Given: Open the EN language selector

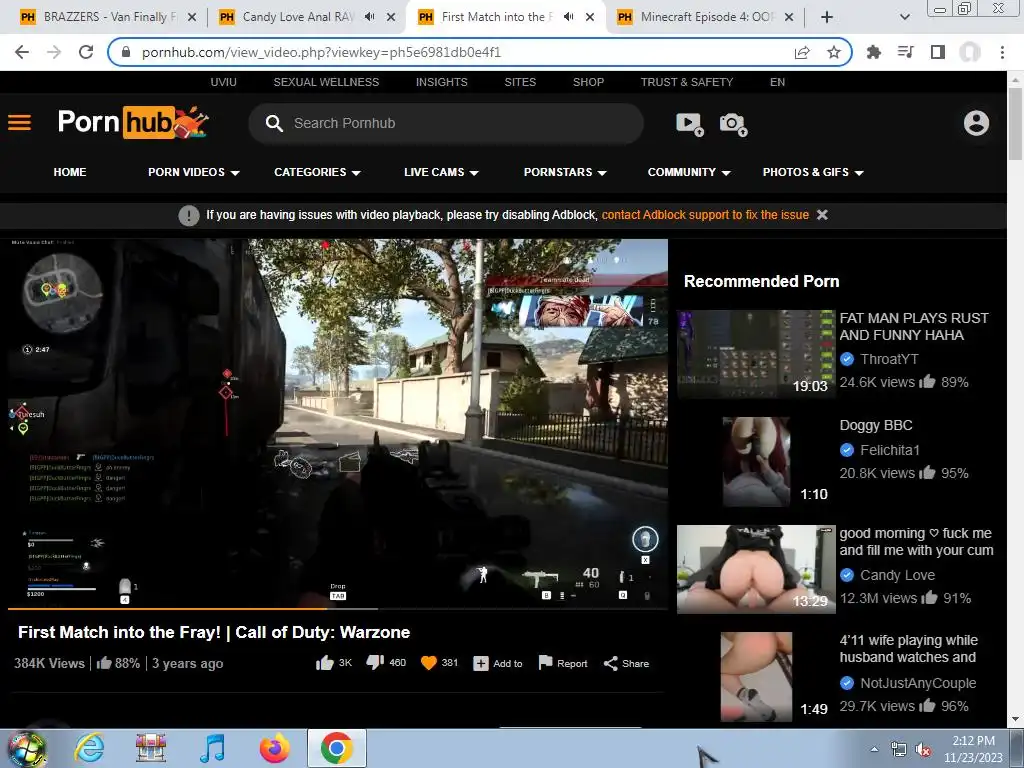Looking at the screenshot, I should point(777,82).
